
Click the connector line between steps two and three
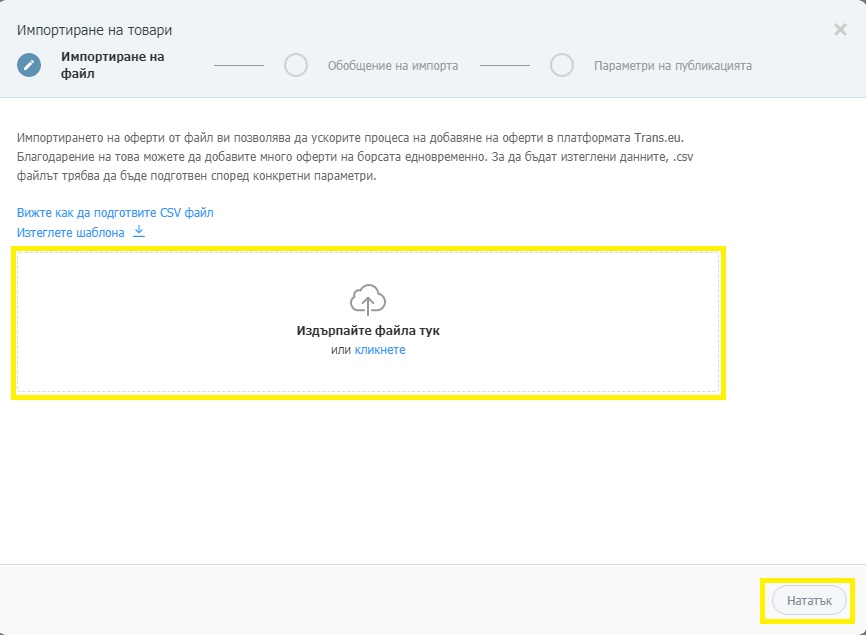point(505,65)
